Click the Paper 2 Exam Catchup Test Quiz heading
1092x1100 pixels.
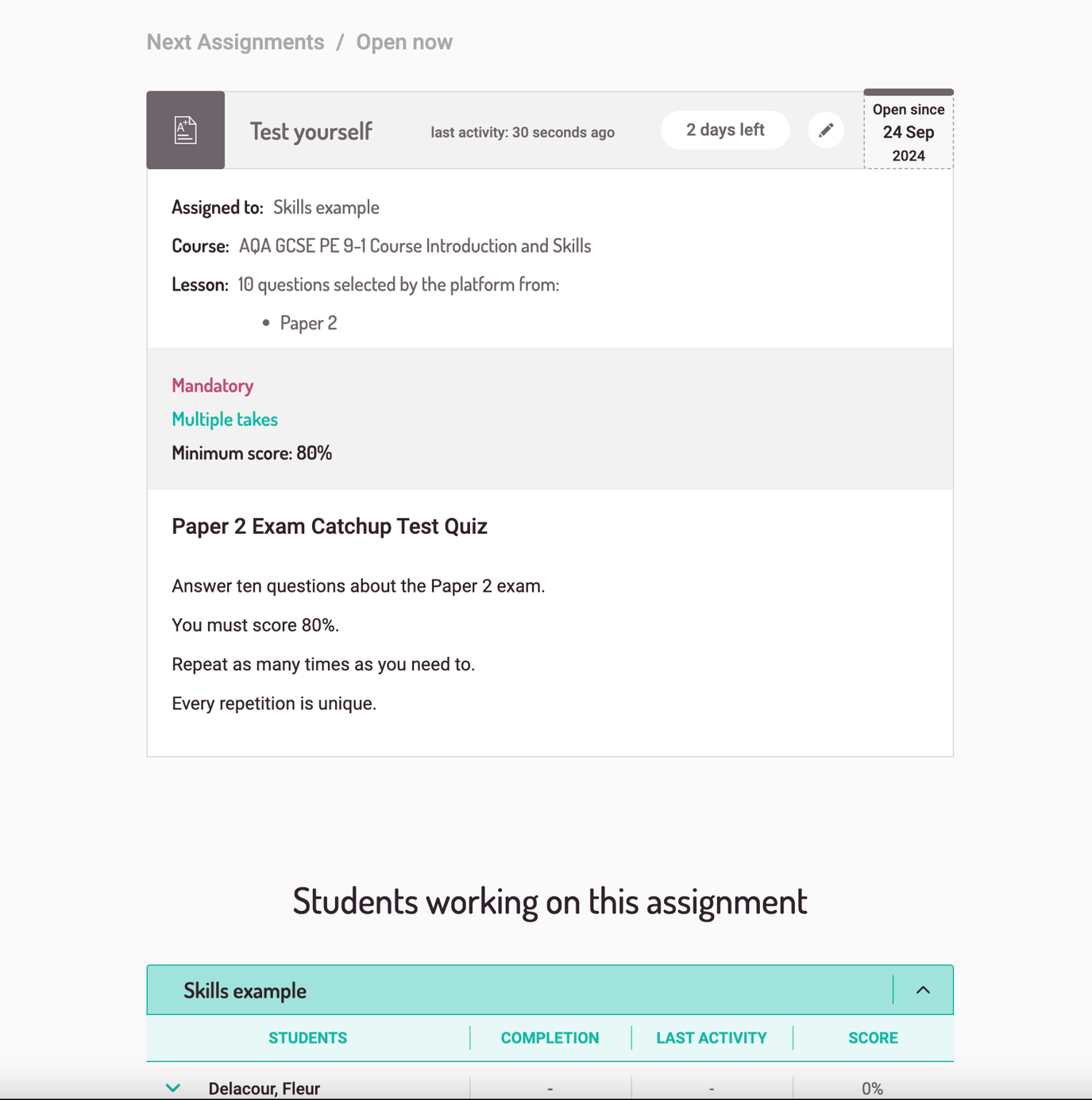tap(330, 527)
